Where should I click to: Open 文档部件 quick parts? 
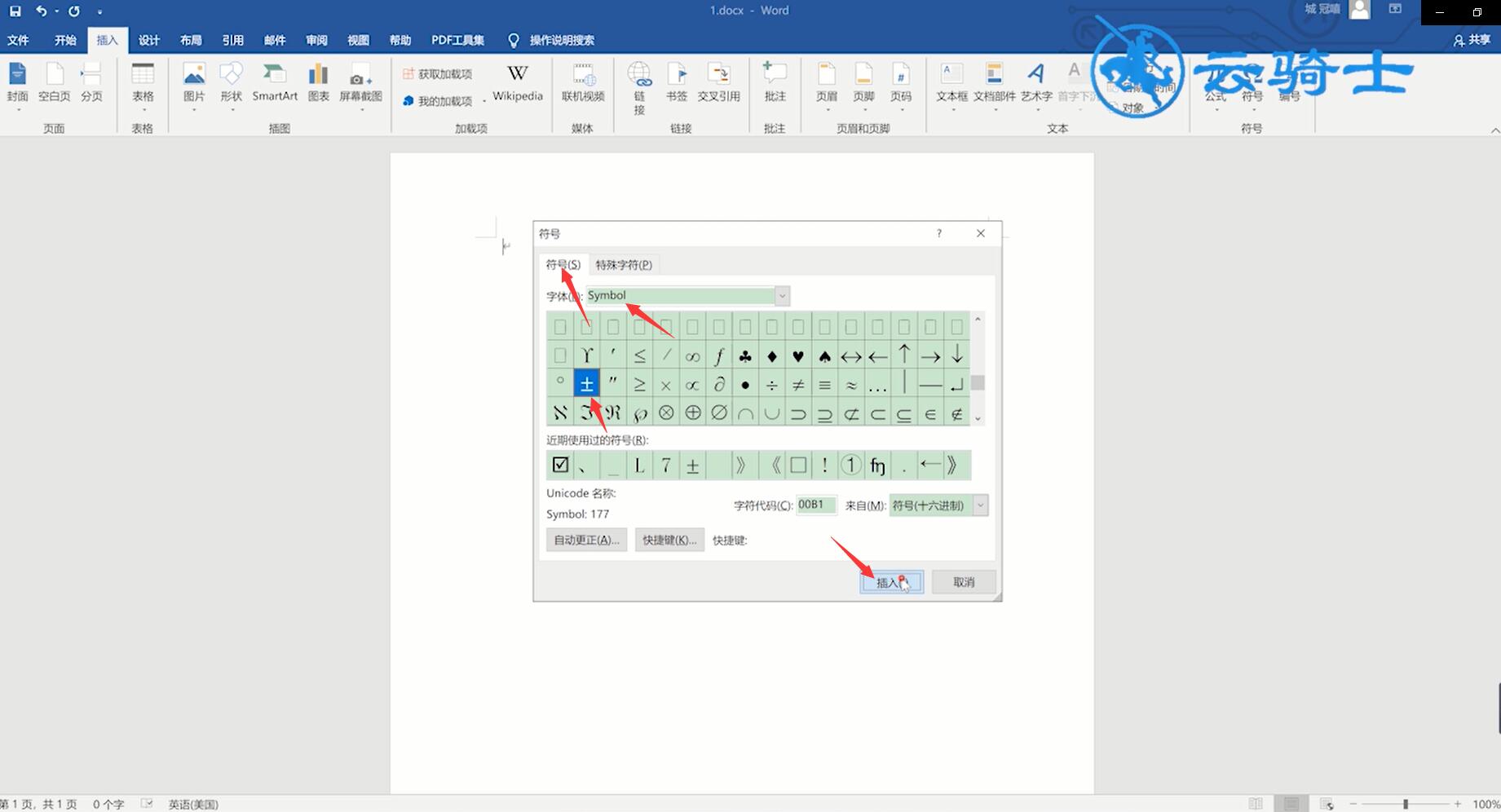(x=995, y=86)
